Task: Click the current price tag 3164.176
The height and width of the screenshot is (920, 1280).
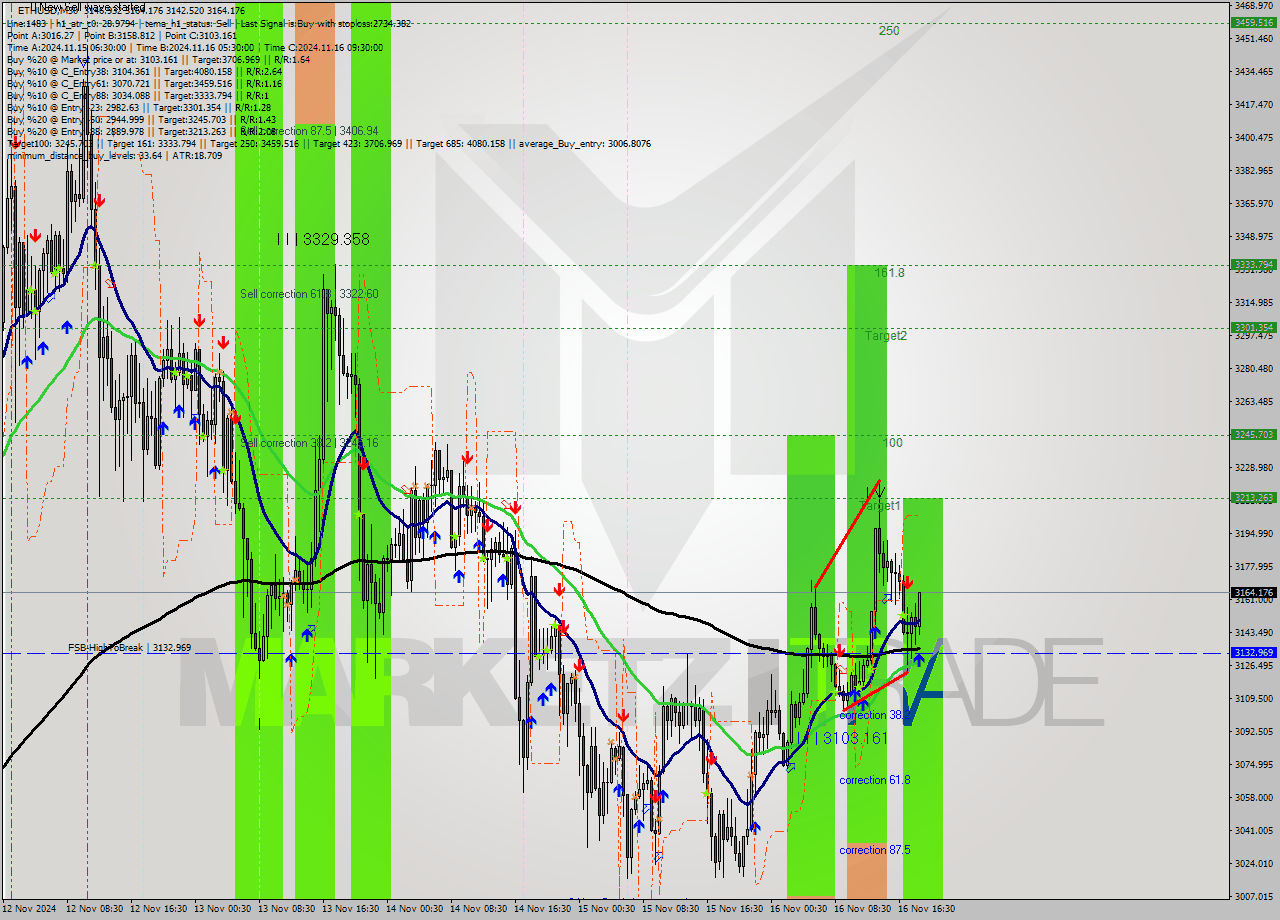Action: pyautogui.click(x=1253, y=593)
